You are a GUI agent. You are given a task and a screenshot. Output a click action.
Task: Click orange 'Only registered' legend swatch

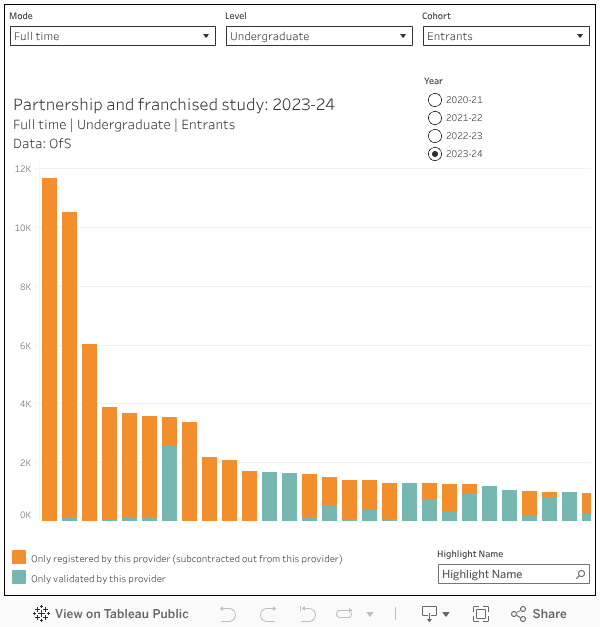pyautogui.click(x=19, y=558)
